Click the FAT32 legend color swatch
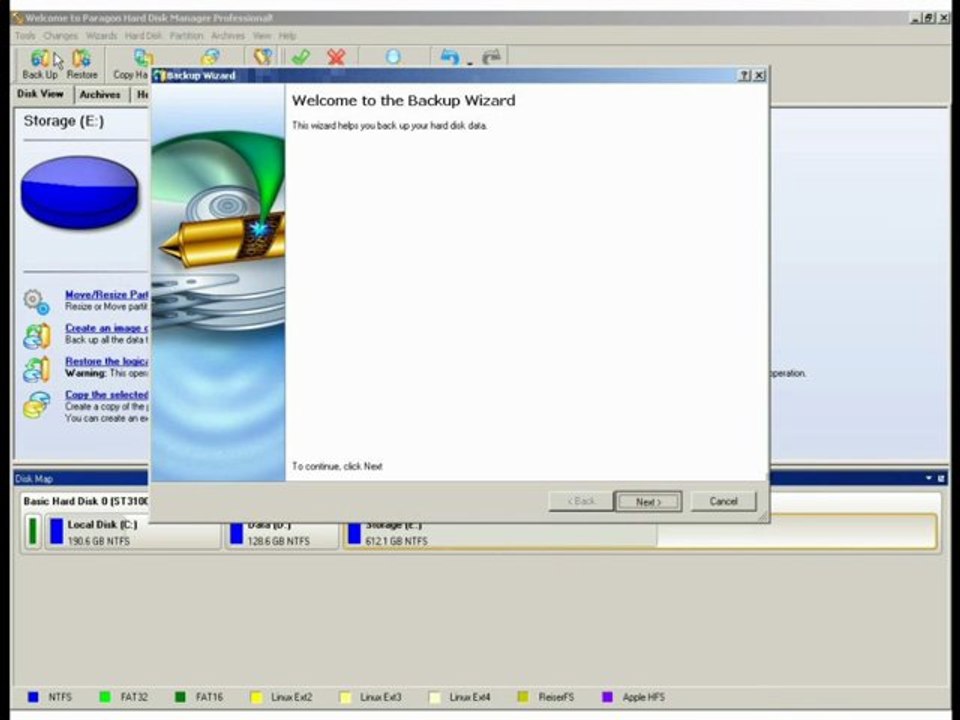The height and width of the screenshot is (720, 960). (x=105, y=697)
